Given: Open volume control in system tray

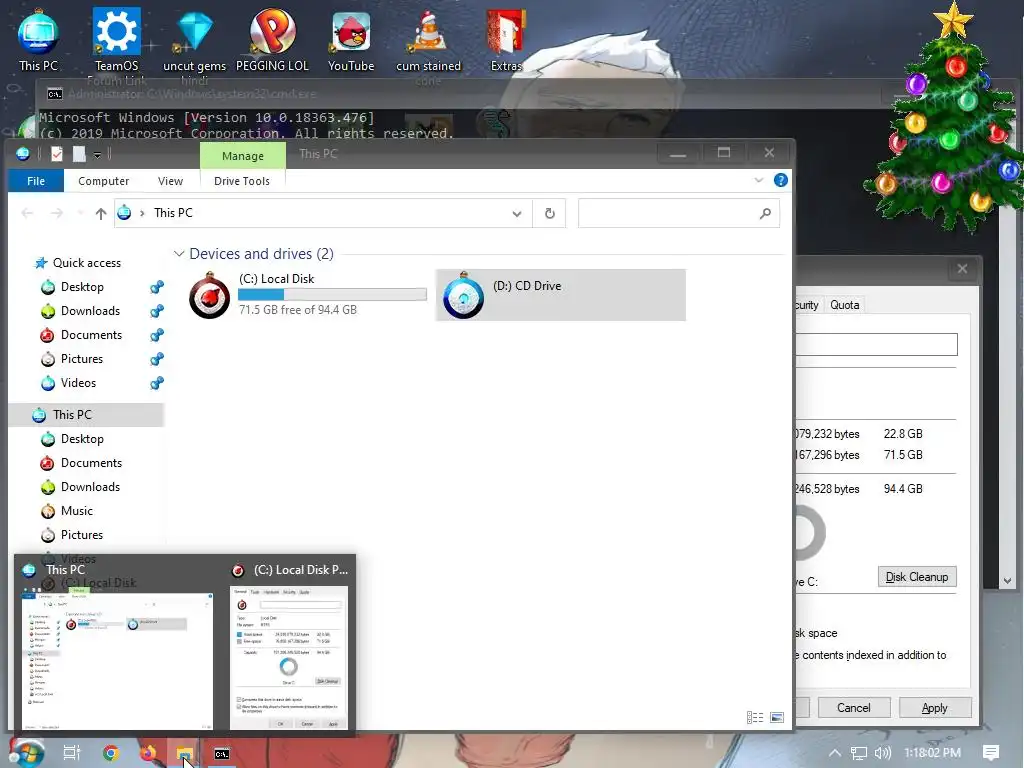Looking at the screenshot, I should click(x=883, y=753).
